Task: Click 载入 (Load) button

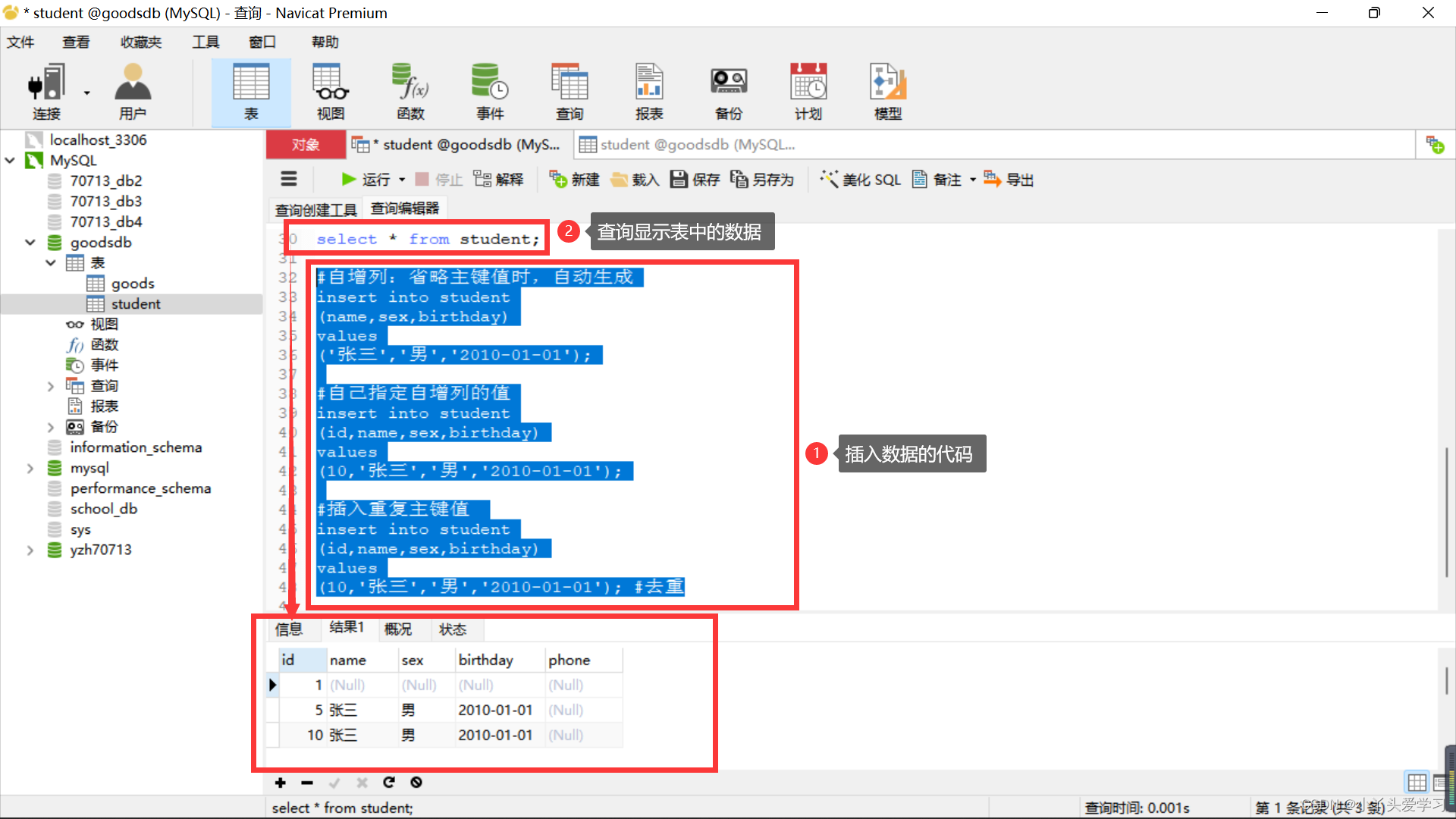Action: tap(635, 180)
